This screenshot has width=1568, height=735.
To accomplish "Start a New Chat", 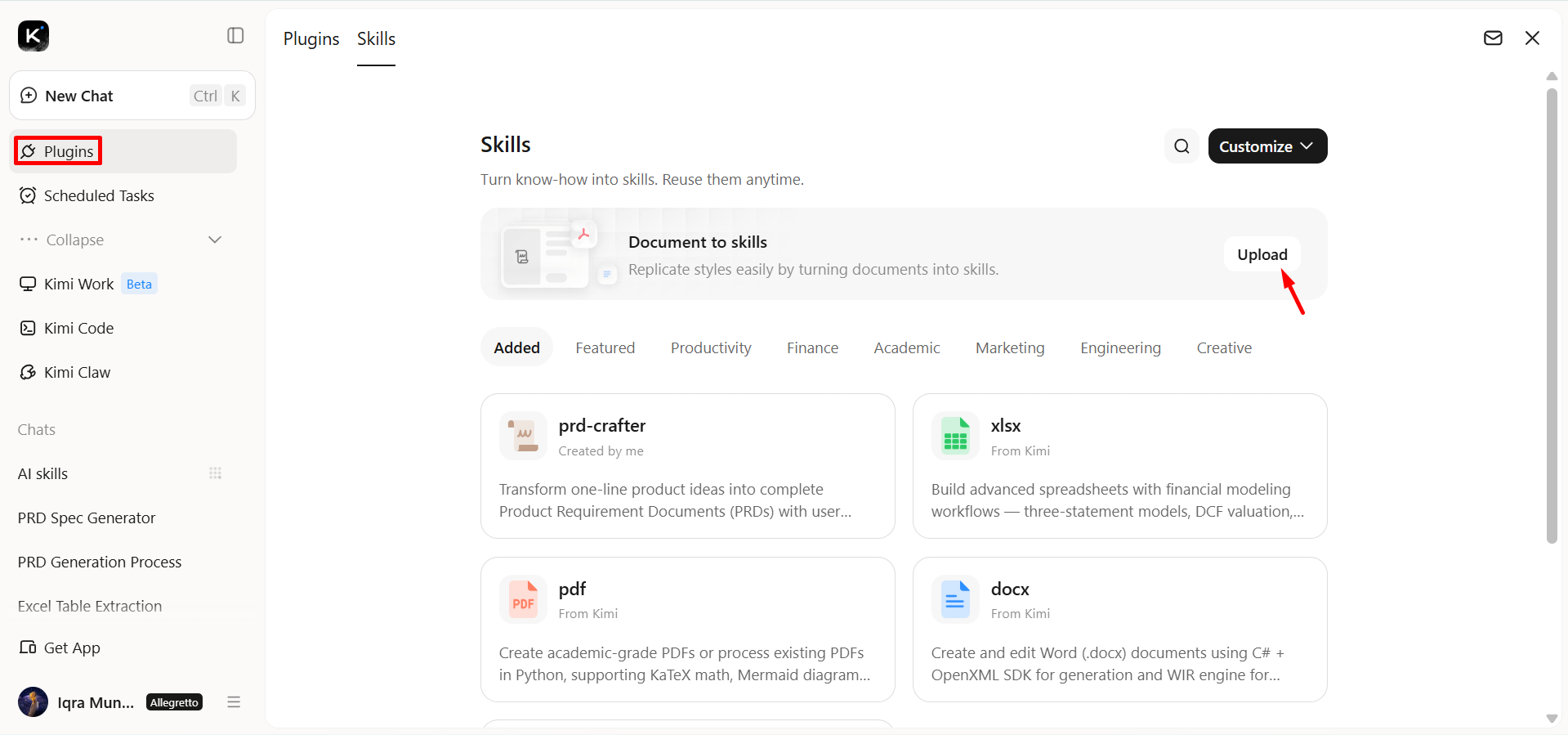I will [132, 96].
